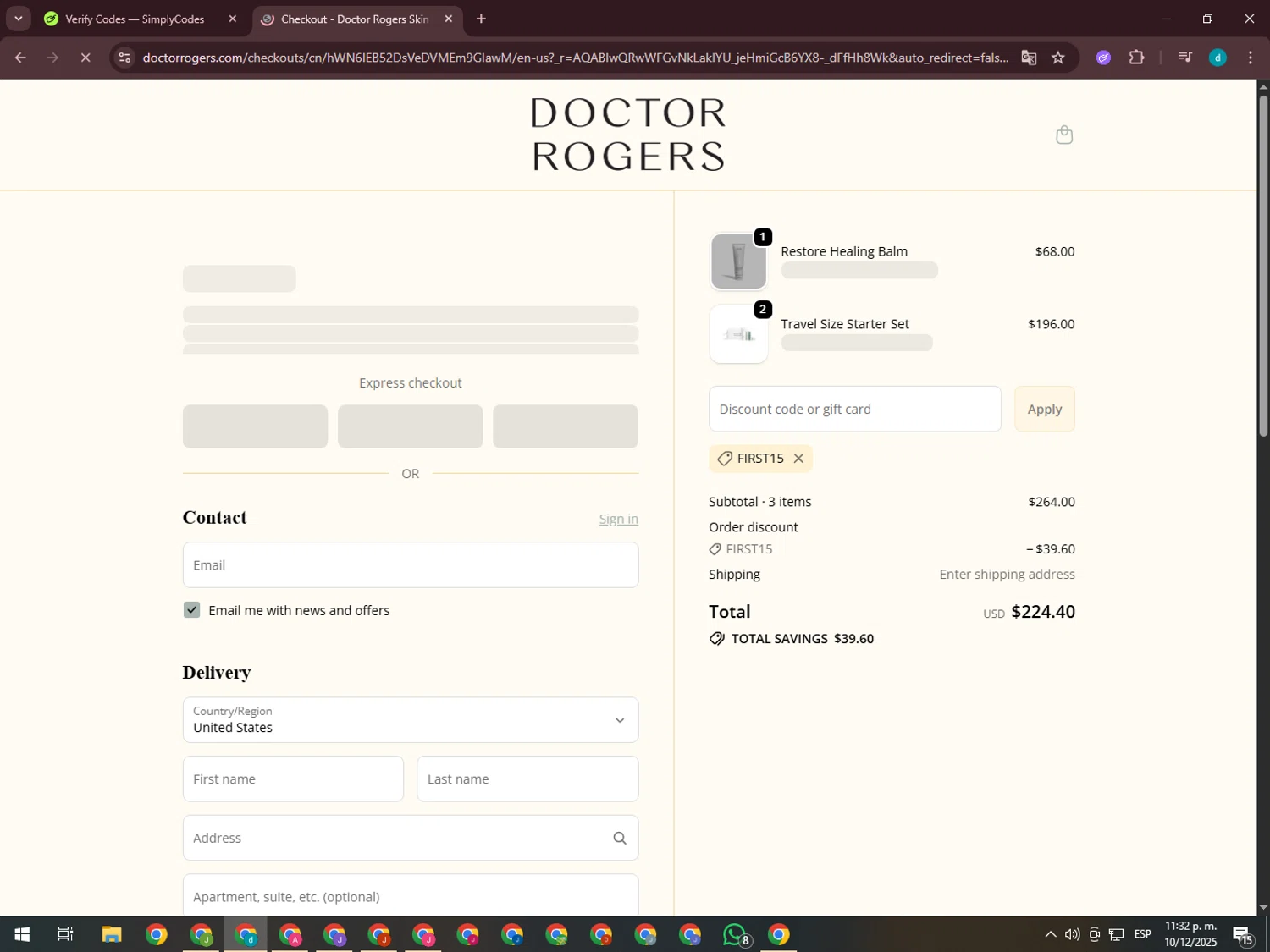Go back to previous page

pyautogui.click(x=20, y=58)
